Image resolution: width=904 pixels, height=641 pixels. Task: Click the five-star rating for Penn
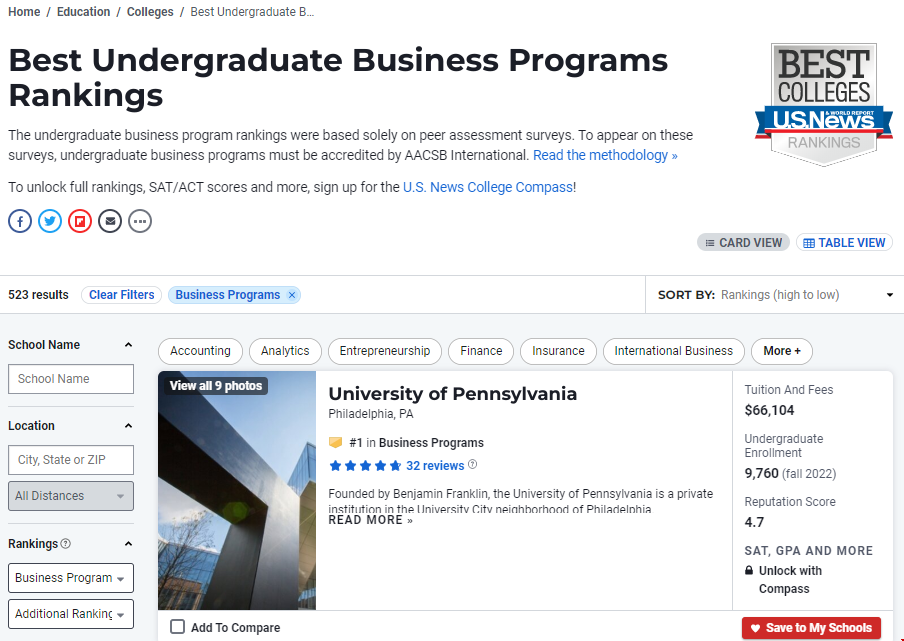click(x=365, y=466)
